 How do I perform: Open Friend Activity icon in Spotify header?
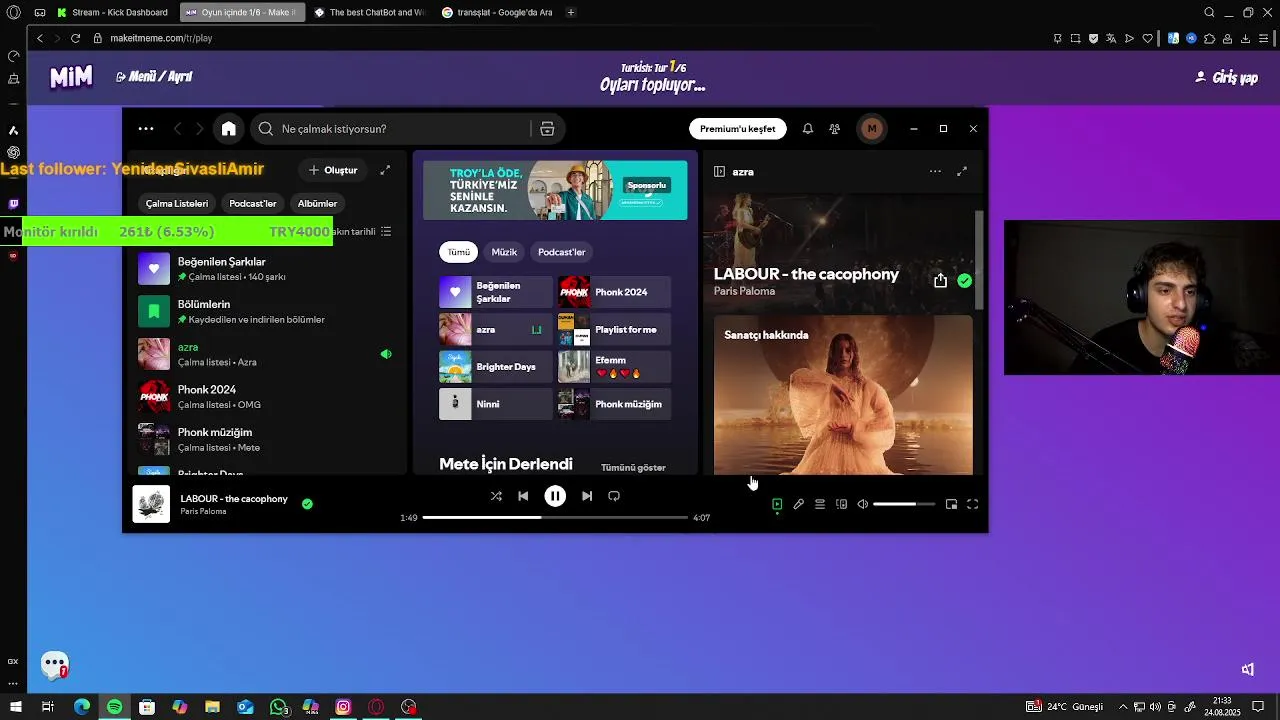coord(835,129)
